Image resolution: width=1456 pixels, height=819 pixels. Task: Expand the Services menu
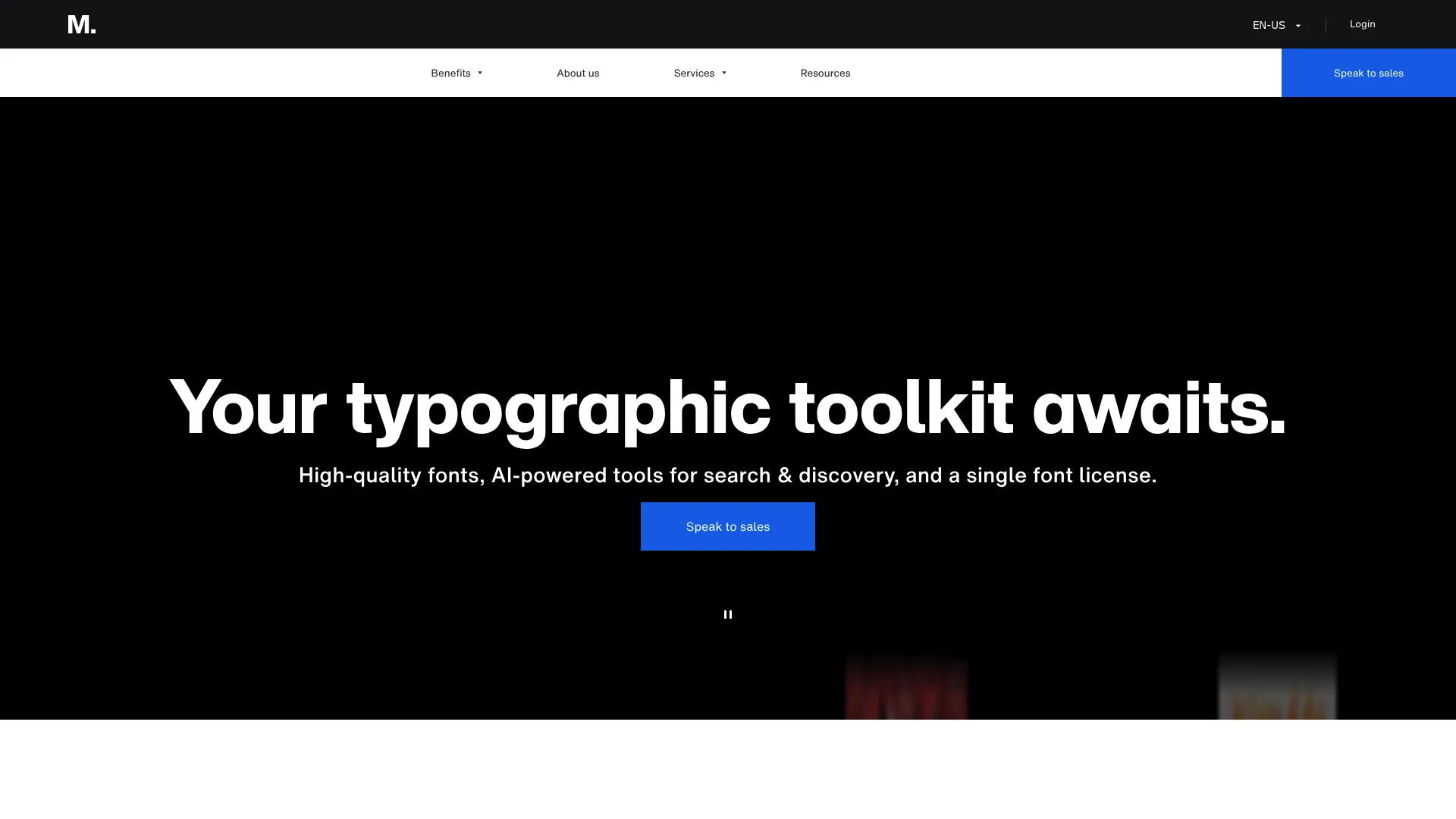tap(700, 73)
